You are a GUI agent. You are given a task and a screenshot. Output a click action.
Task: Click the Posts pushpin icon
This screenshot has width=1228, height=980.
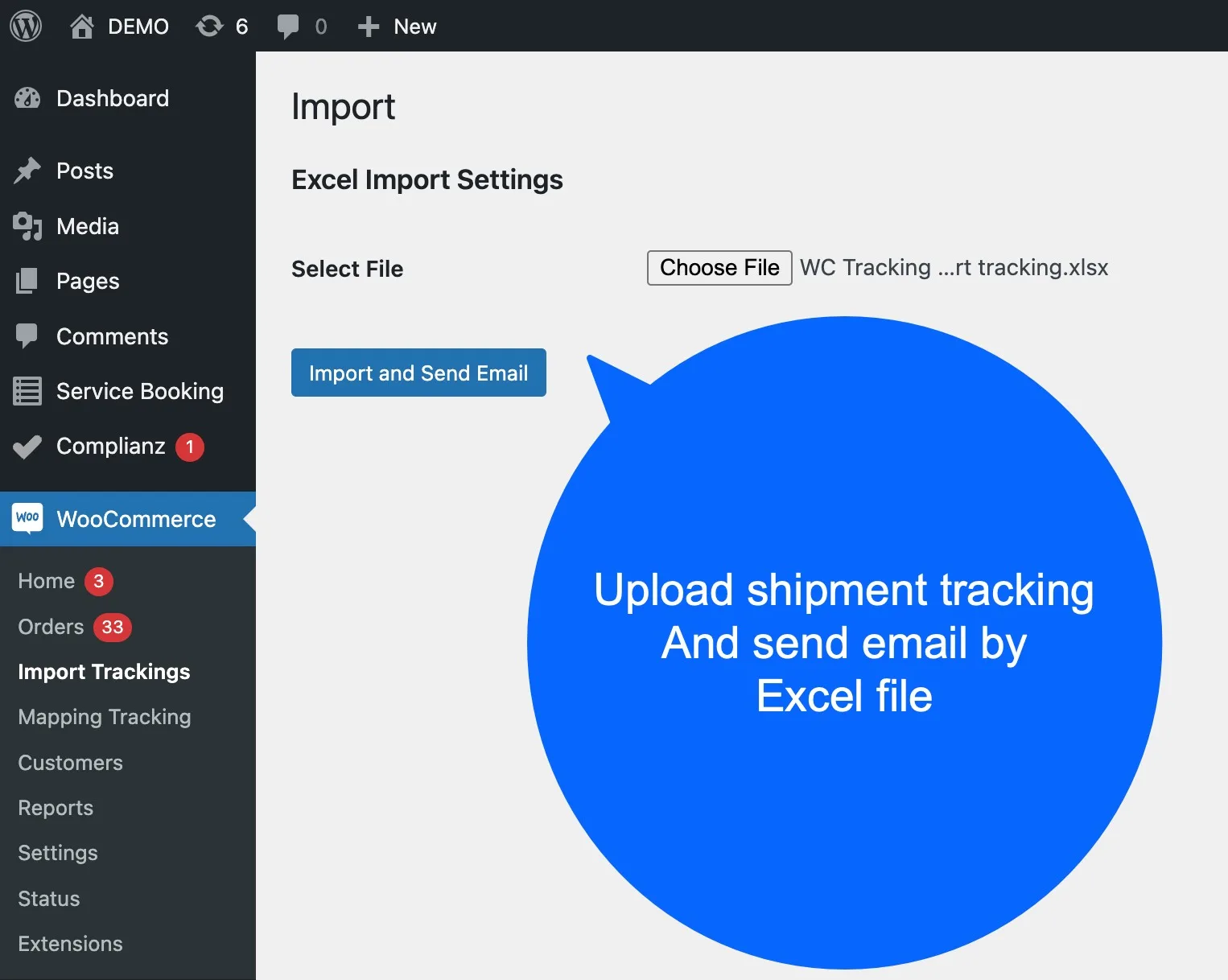[27, 171]
